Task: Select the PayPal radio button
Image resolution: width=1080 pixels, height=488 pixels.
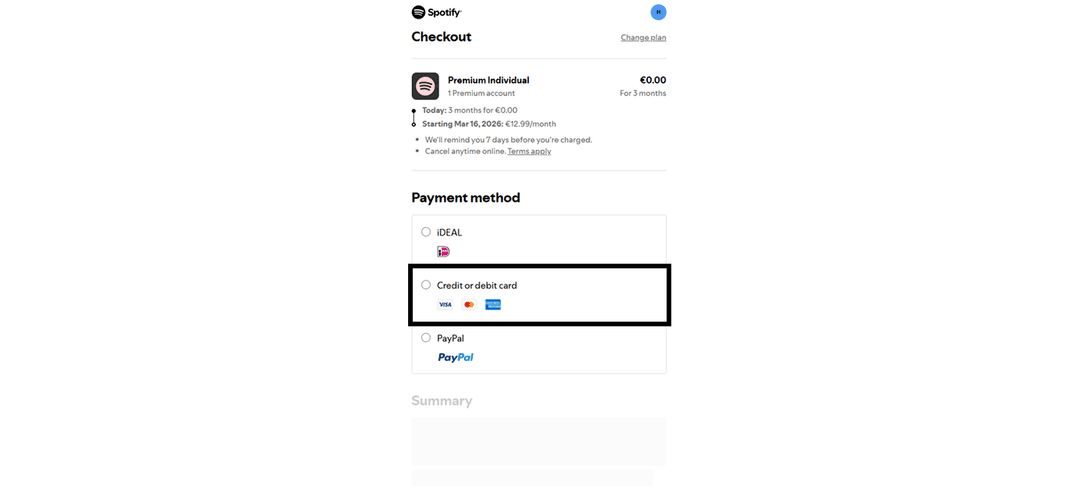Action: coord(426,338)
